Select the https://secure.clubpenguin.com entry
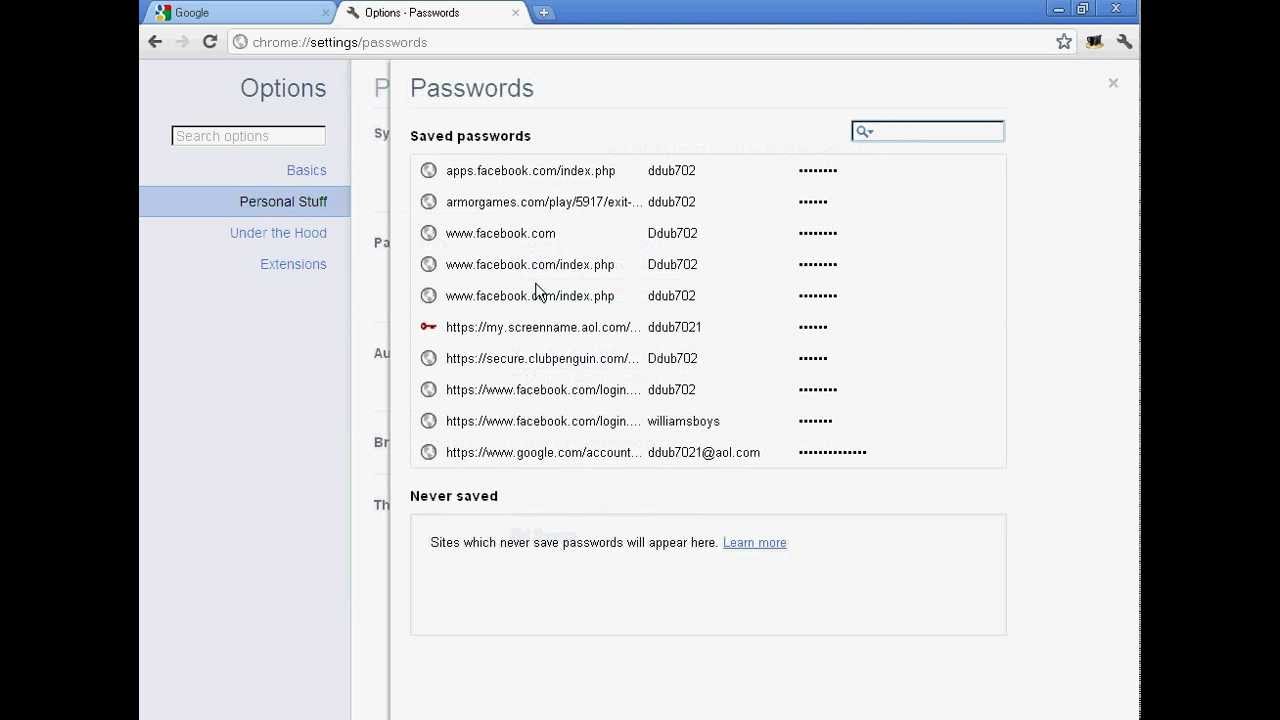This screenshot has width=1280, height=720. [x=708, y=358]
